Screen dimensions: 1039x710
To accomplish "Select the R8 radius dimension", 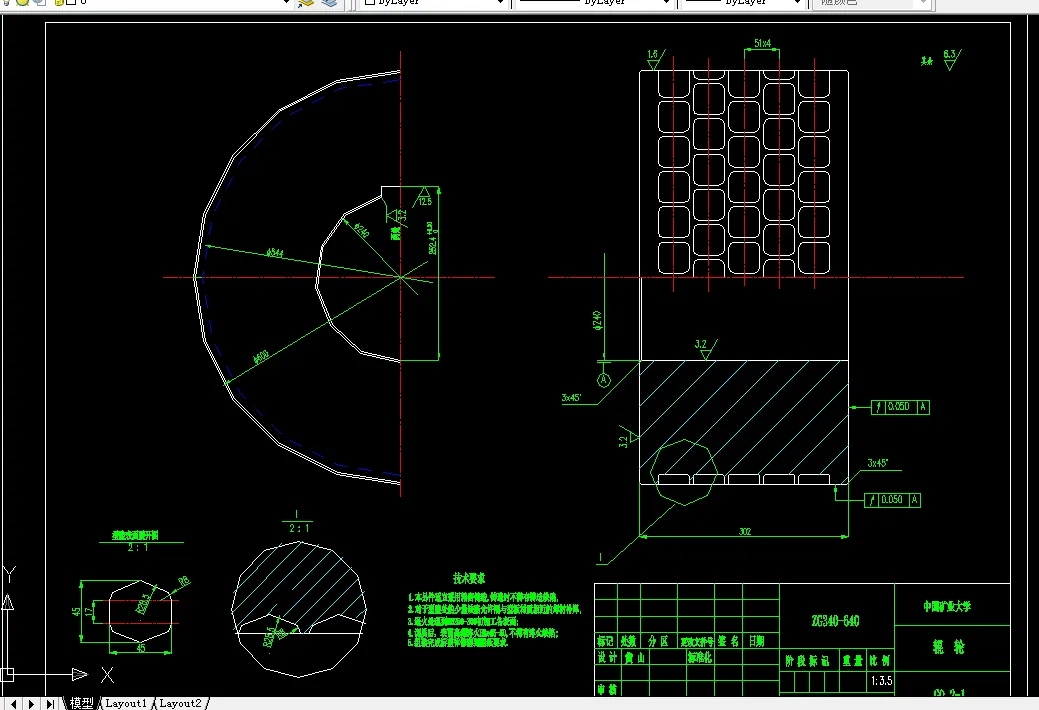I will point(184,581).
